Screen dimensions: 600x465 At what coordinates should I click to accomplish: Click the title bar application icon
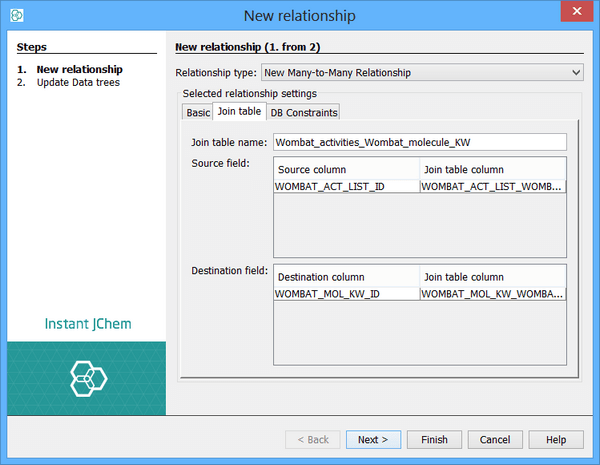coord(16,16)
